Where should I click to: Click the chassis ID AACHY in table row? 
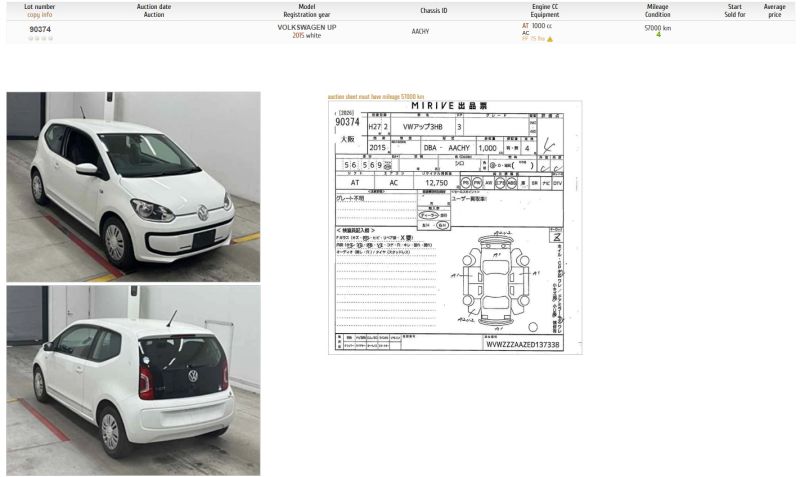pos(420,32)
